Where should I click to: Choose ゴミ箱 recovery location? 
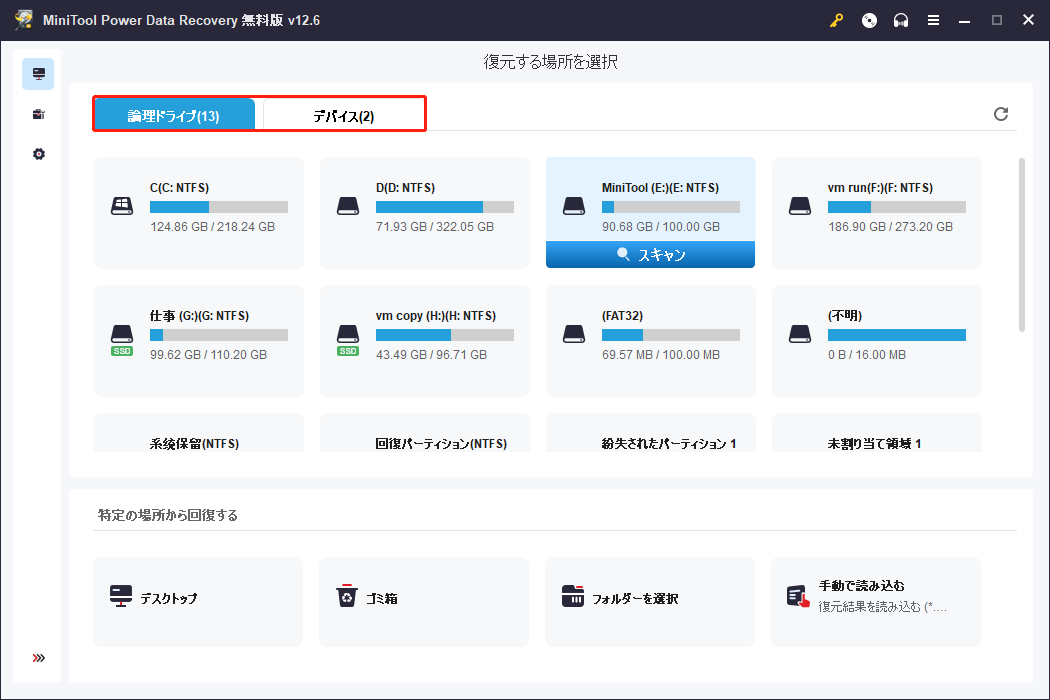424,602
